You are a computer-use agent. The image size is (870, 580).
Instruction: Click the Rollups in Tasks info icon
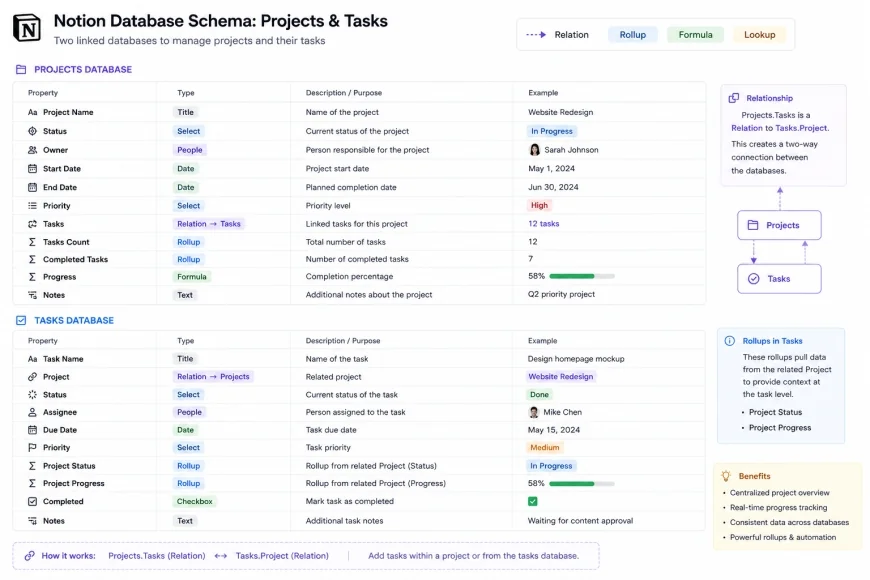tap(730, 341)
